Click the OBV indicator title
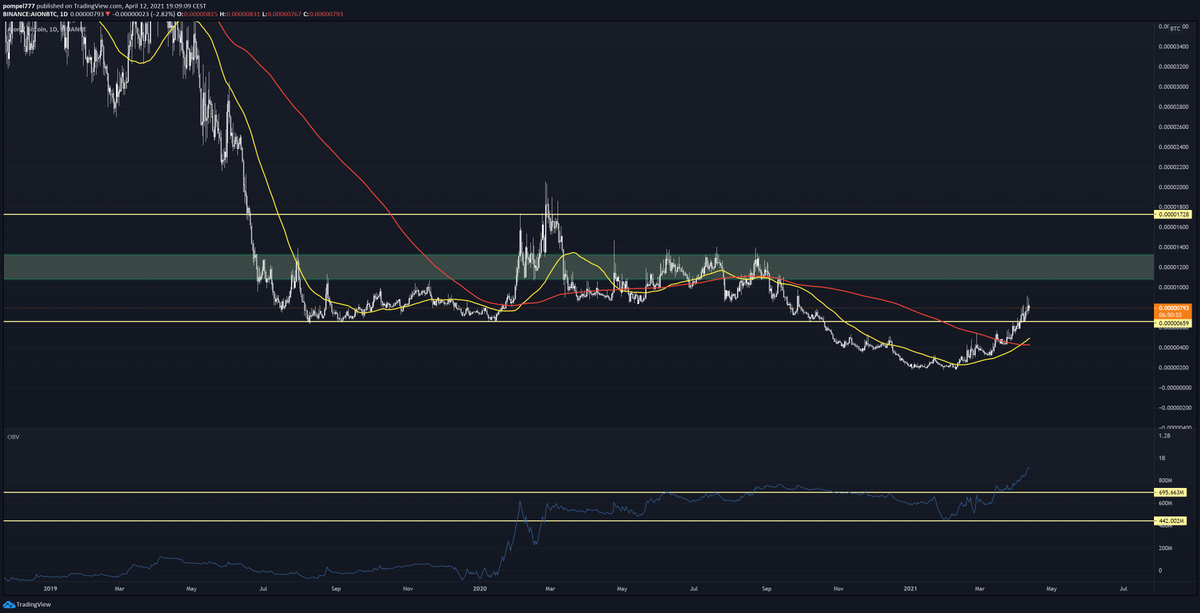Image resolution: width=1200 pixels, height=613 pixels. point(14,437)
